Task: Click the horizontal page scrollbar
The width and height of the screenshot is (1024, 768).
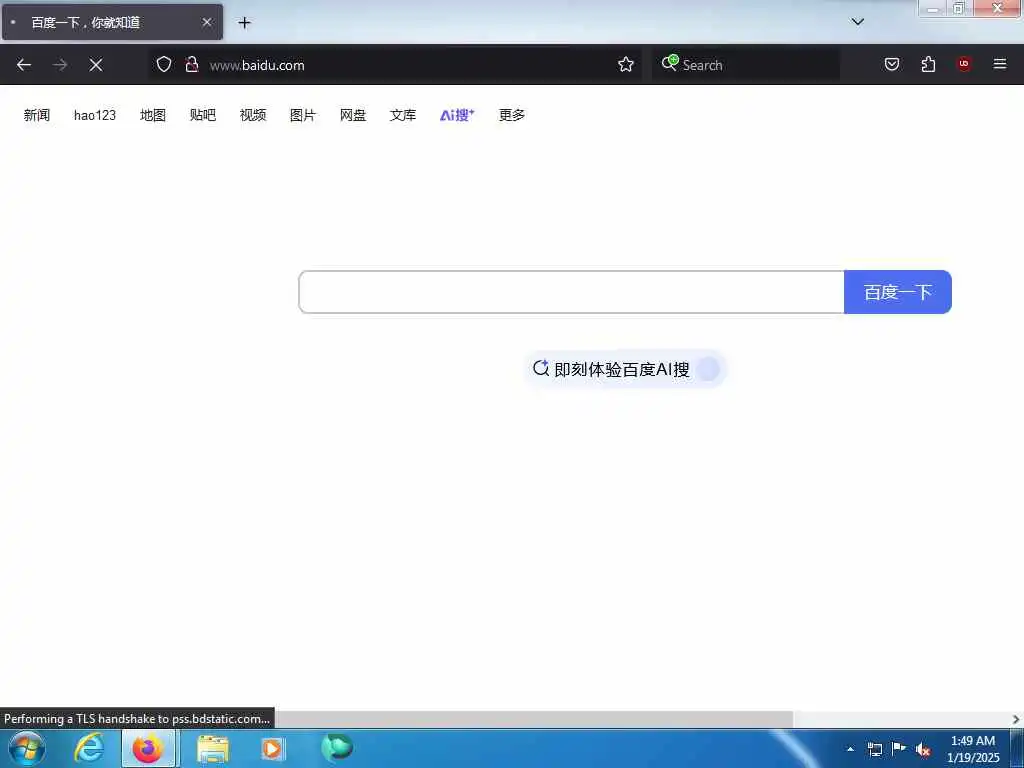Action: [534, 719]
